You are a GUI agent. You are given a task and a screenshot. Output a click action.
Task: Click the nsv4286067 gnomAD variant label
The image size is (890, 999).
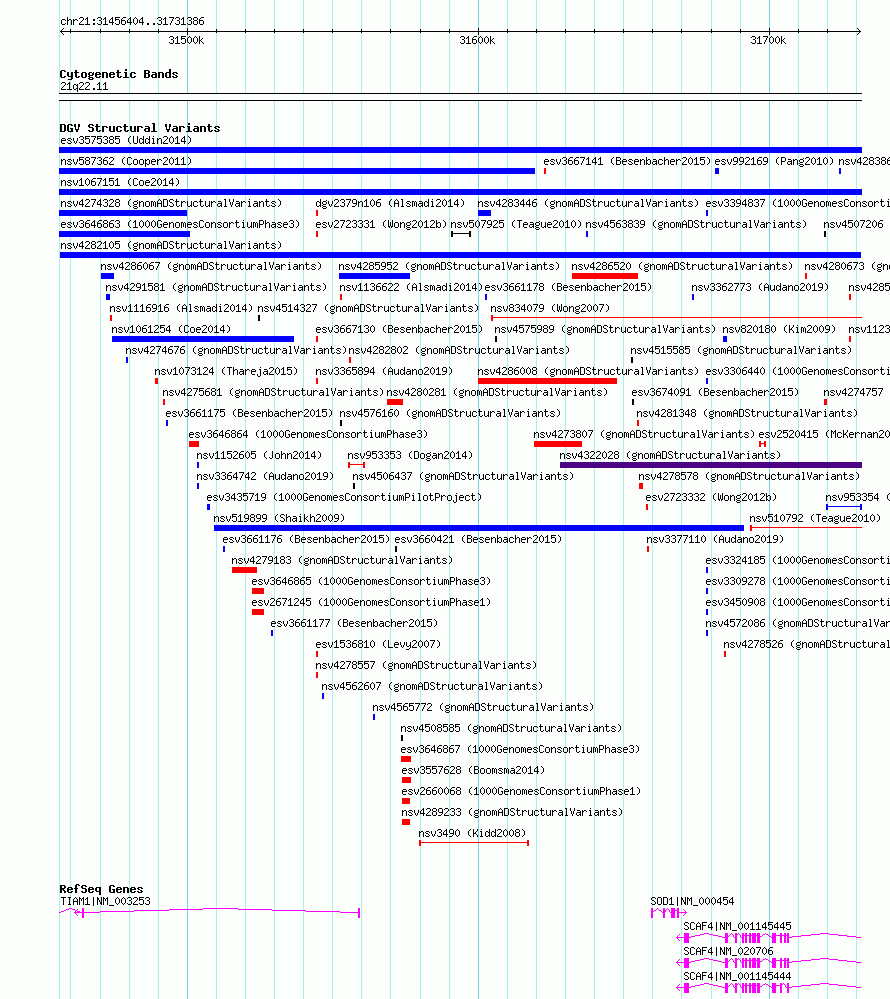click(x=211, y=266)
